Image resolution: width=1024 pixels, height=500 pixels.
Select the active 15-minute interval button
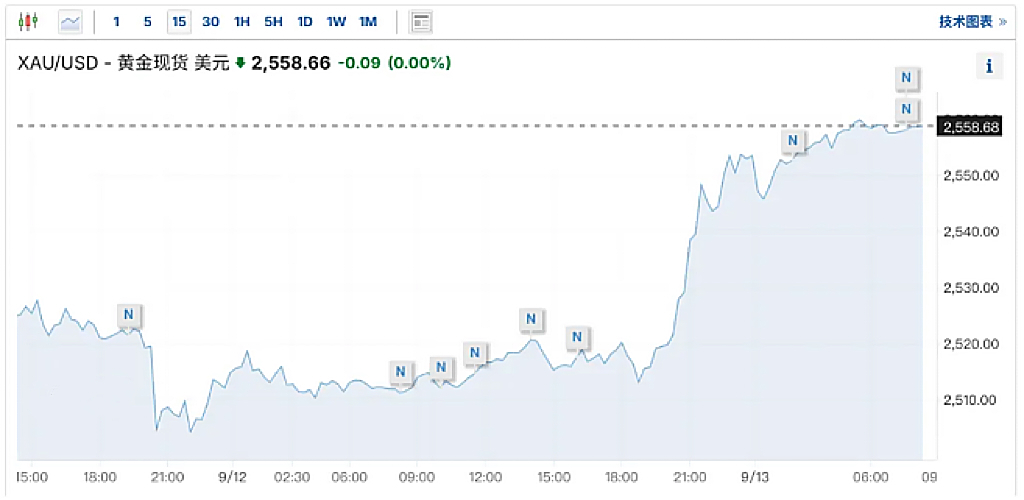click(179, 21)
